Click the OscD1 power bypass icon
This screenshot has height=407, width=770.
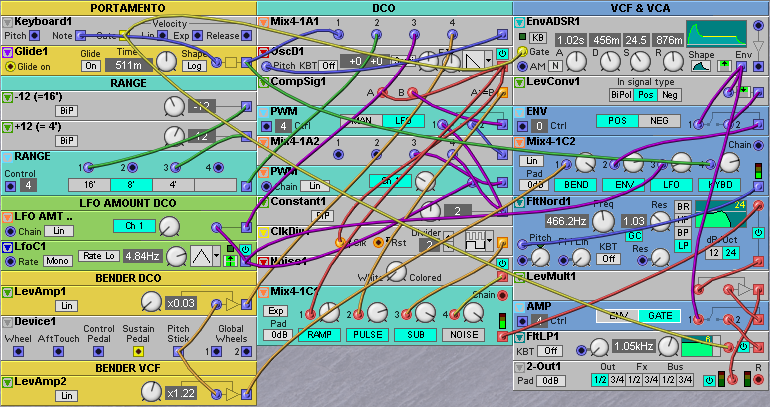(x=501, y=52)
